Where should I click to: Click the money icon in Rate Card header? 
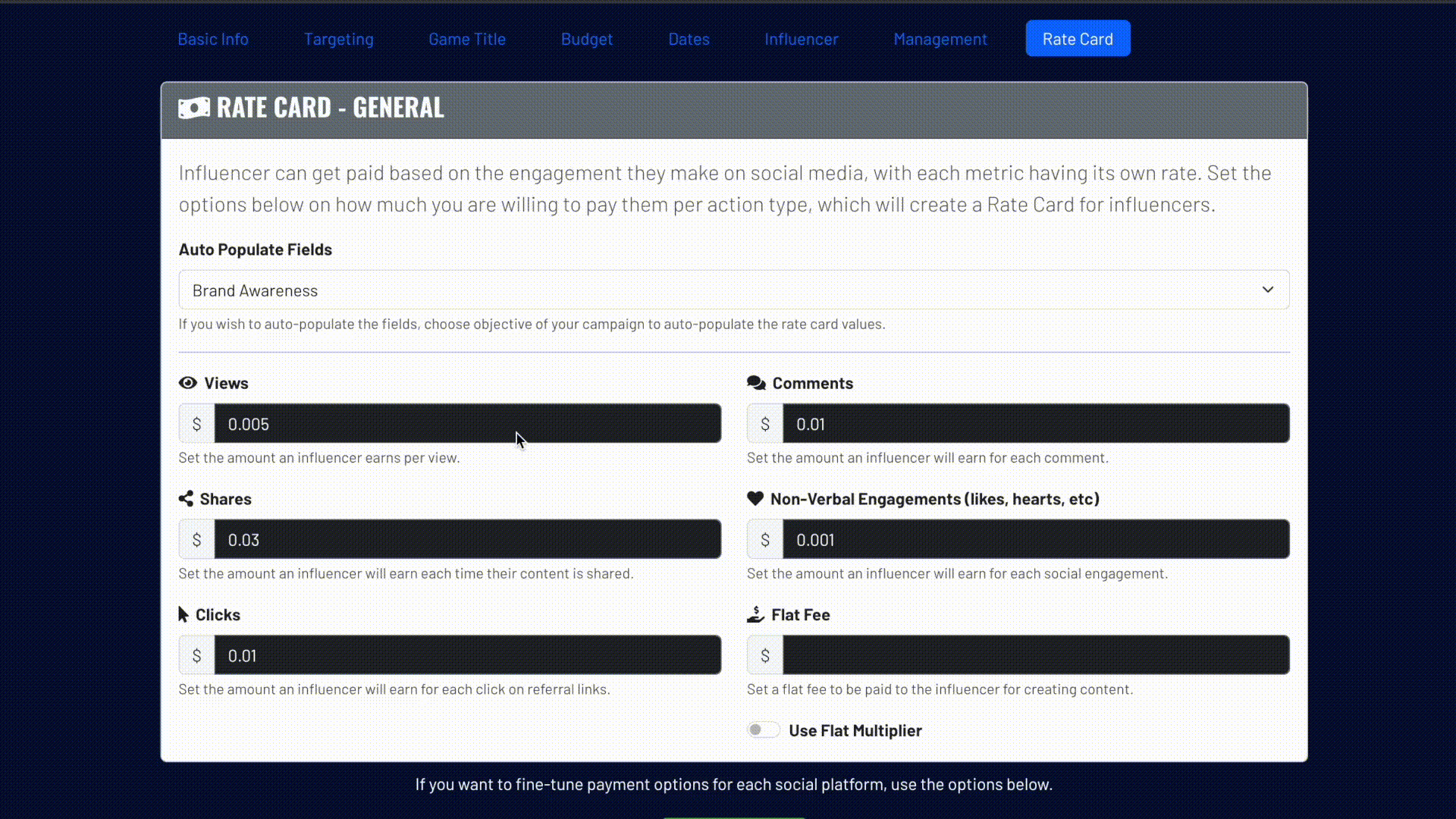click(194, 108)
